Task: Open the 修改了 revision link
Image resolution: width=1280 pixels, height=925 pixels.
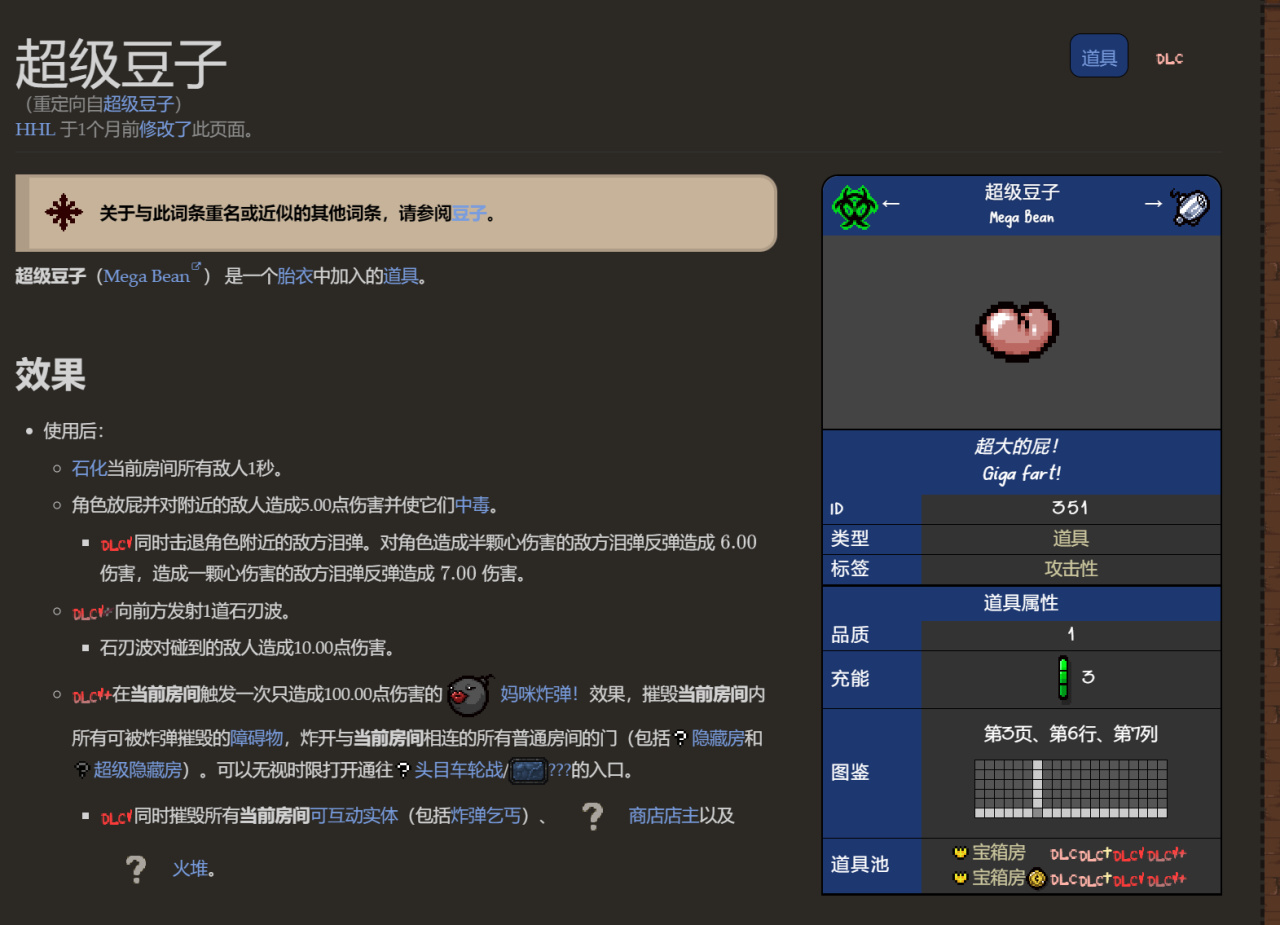Action: click(165, 129)
